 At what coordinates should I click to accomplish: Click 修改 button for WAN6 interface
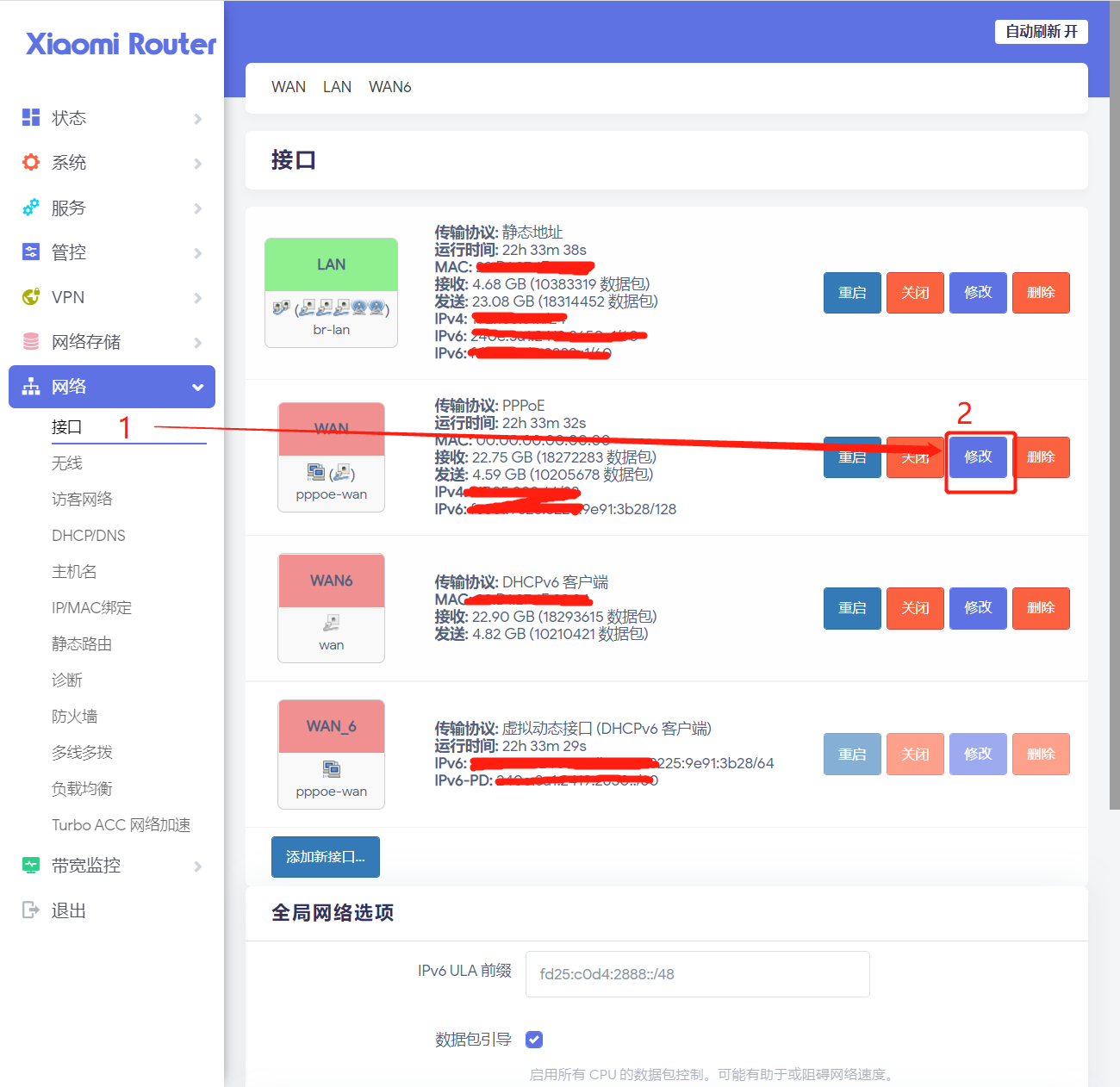coord(978,608)
